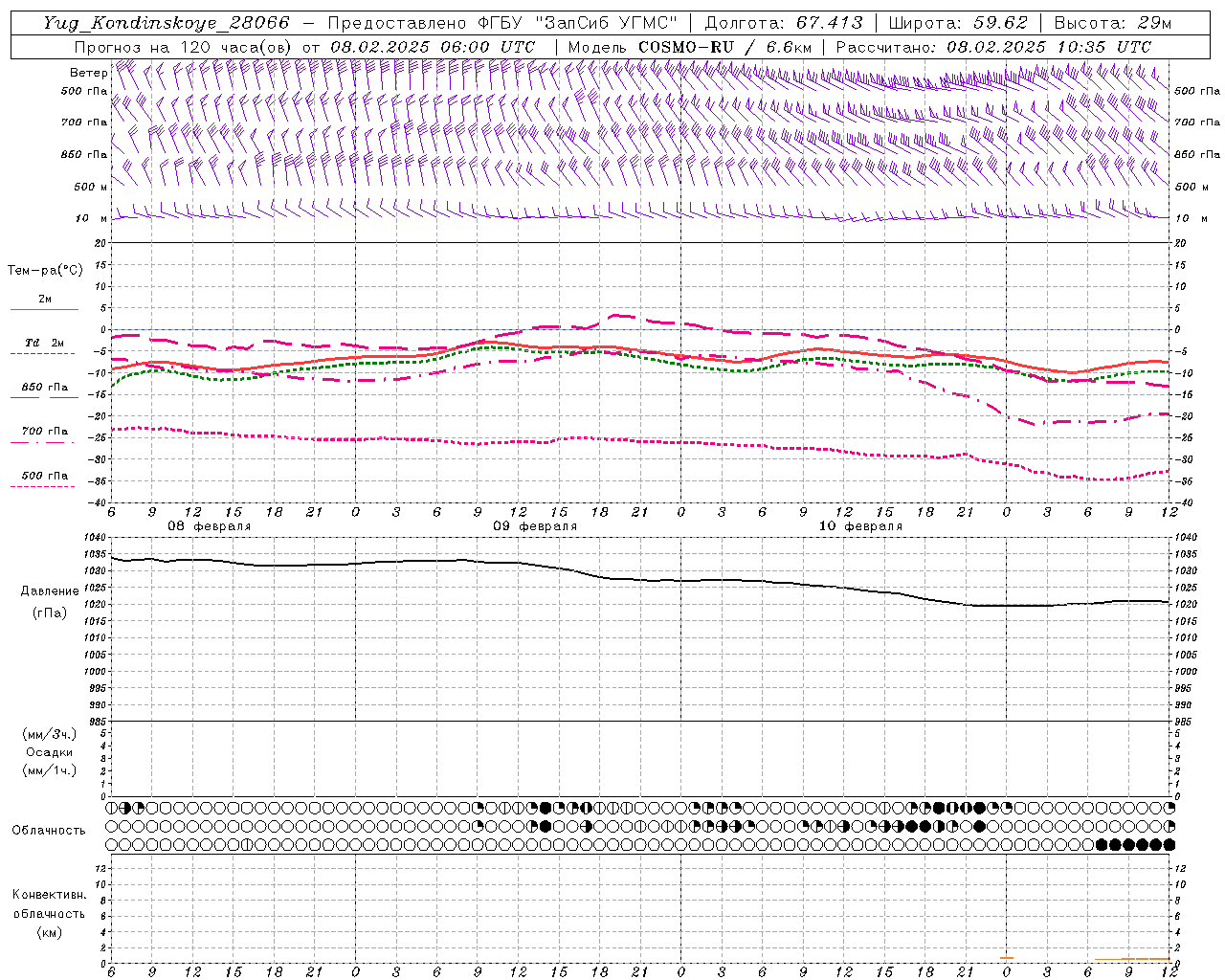Click the Давление pressure chart title

50,591
